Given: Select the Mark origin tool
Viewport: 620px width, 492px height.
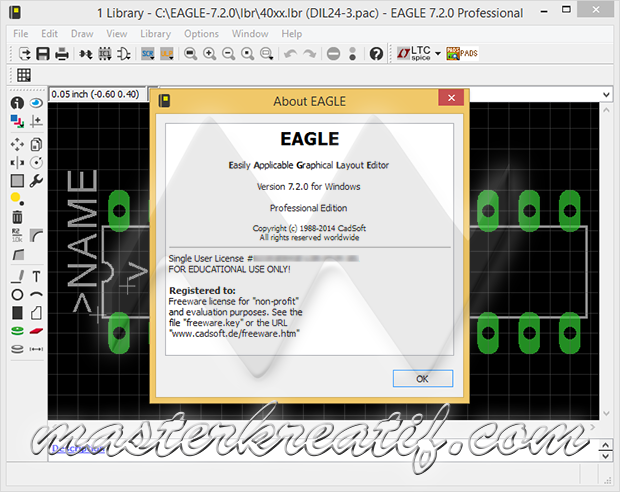Looking at the screenshot, I should (x=36, y=121).
